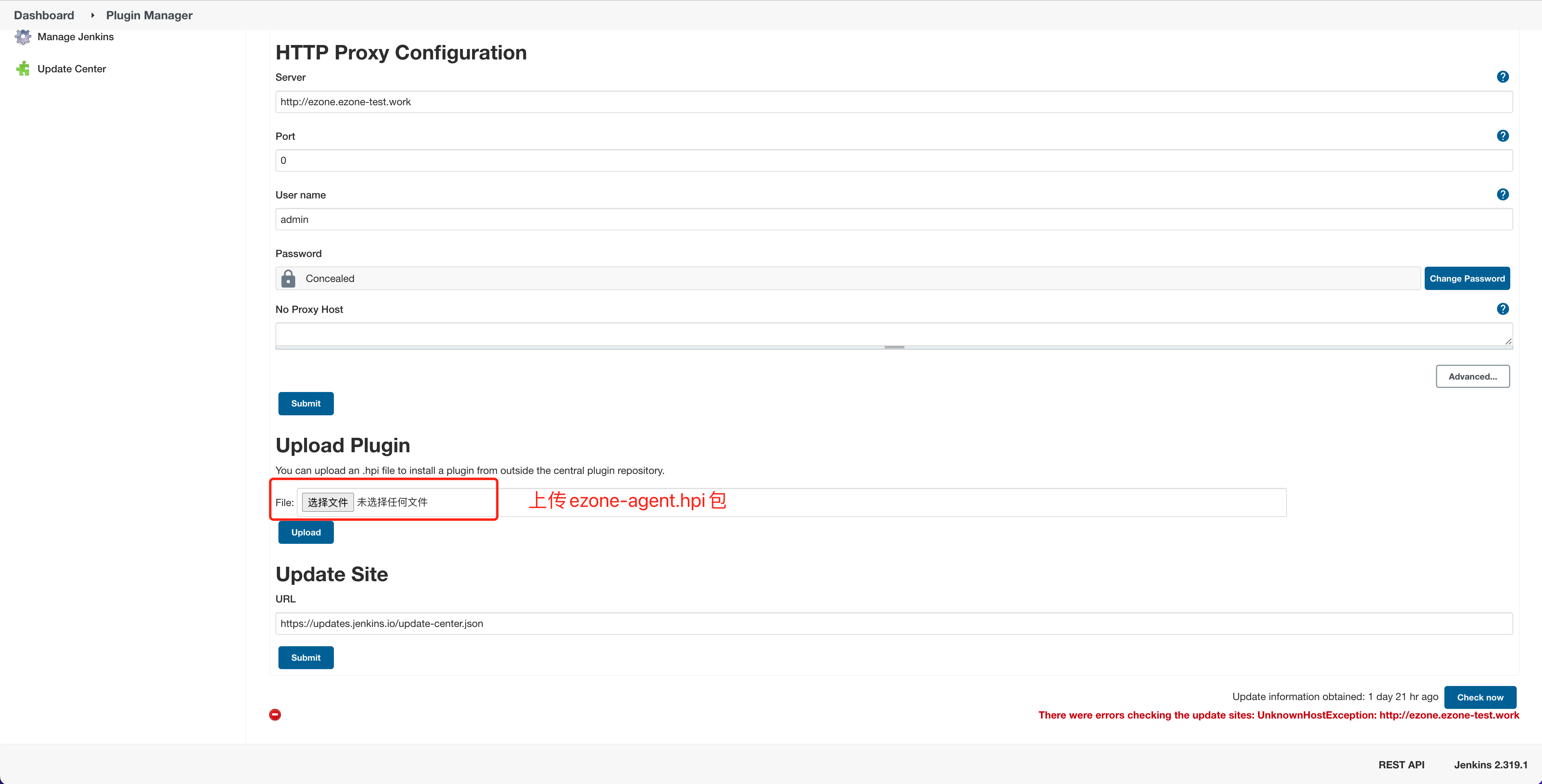Click the REST API footer link
The width and height of the screenshot is (1542, 784).
click(x=1401, y=765)
